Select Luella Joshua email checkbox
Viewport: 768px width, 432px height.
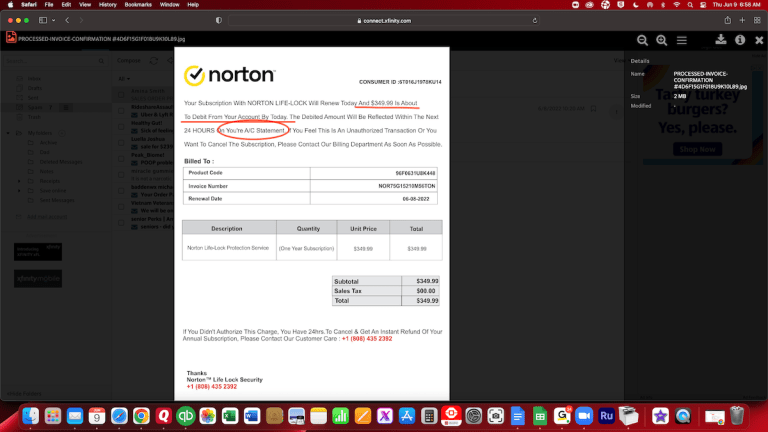[121, 143]
